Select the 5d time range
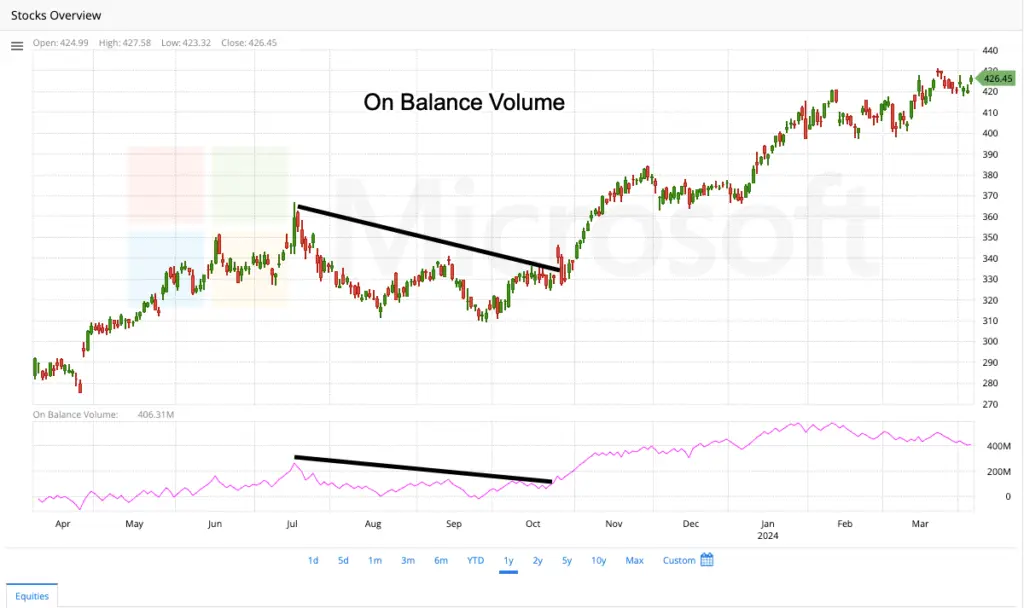1024x608 pixels. coord(343,560)
